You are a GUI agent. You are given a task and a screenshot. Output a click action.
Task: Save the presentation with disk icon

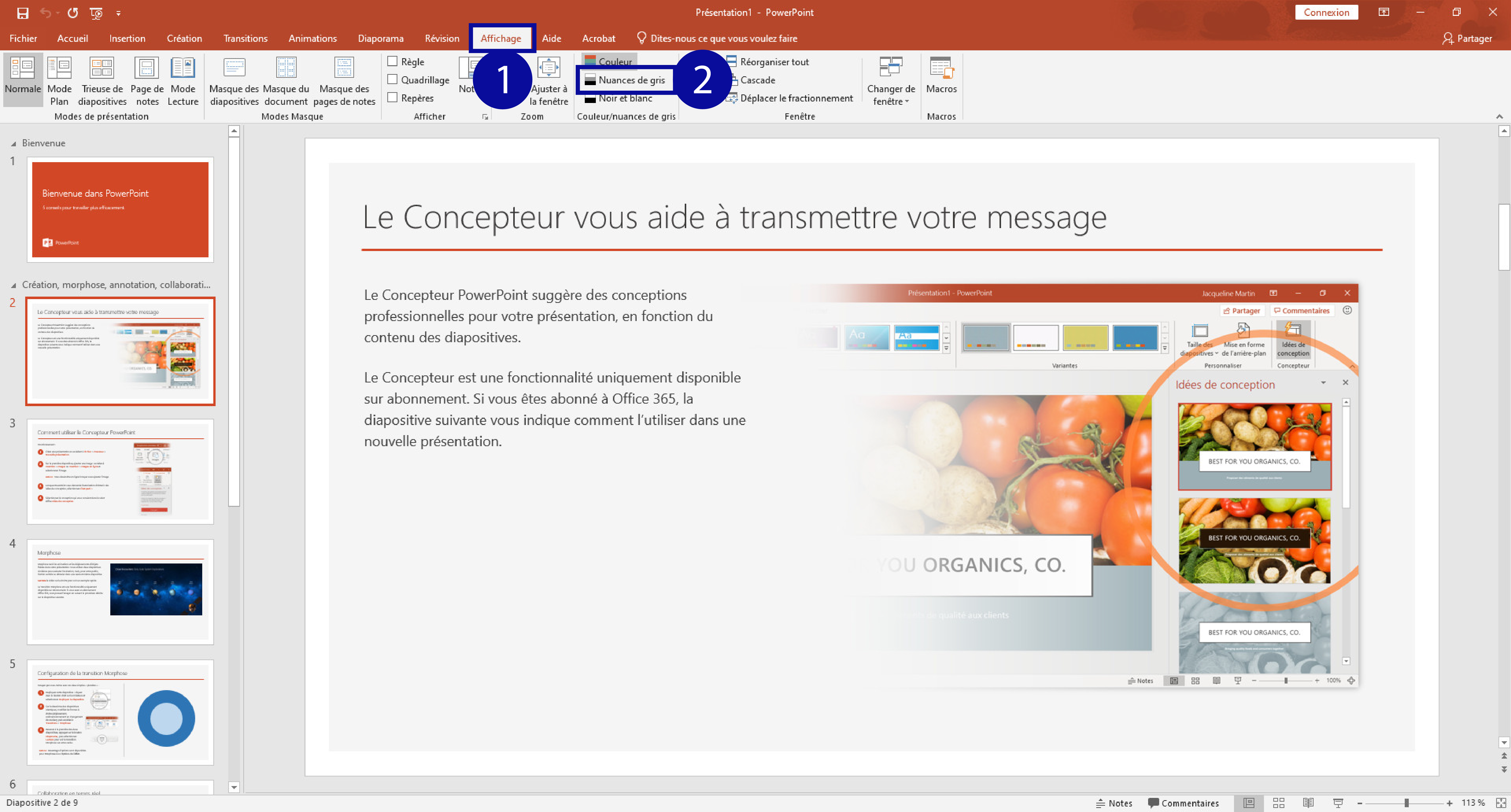22,12
